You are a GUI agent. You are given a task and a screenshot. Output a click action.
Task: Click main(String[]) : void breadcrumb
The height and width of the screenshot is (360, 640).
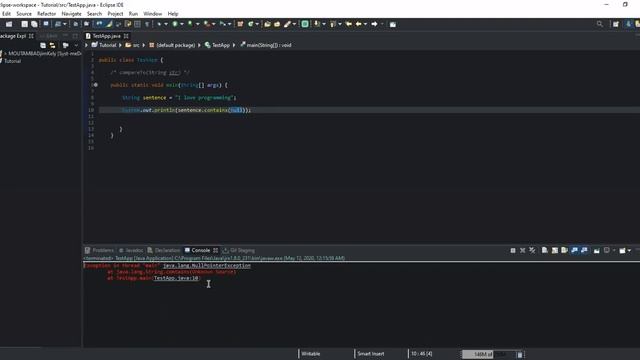(265, 45)
